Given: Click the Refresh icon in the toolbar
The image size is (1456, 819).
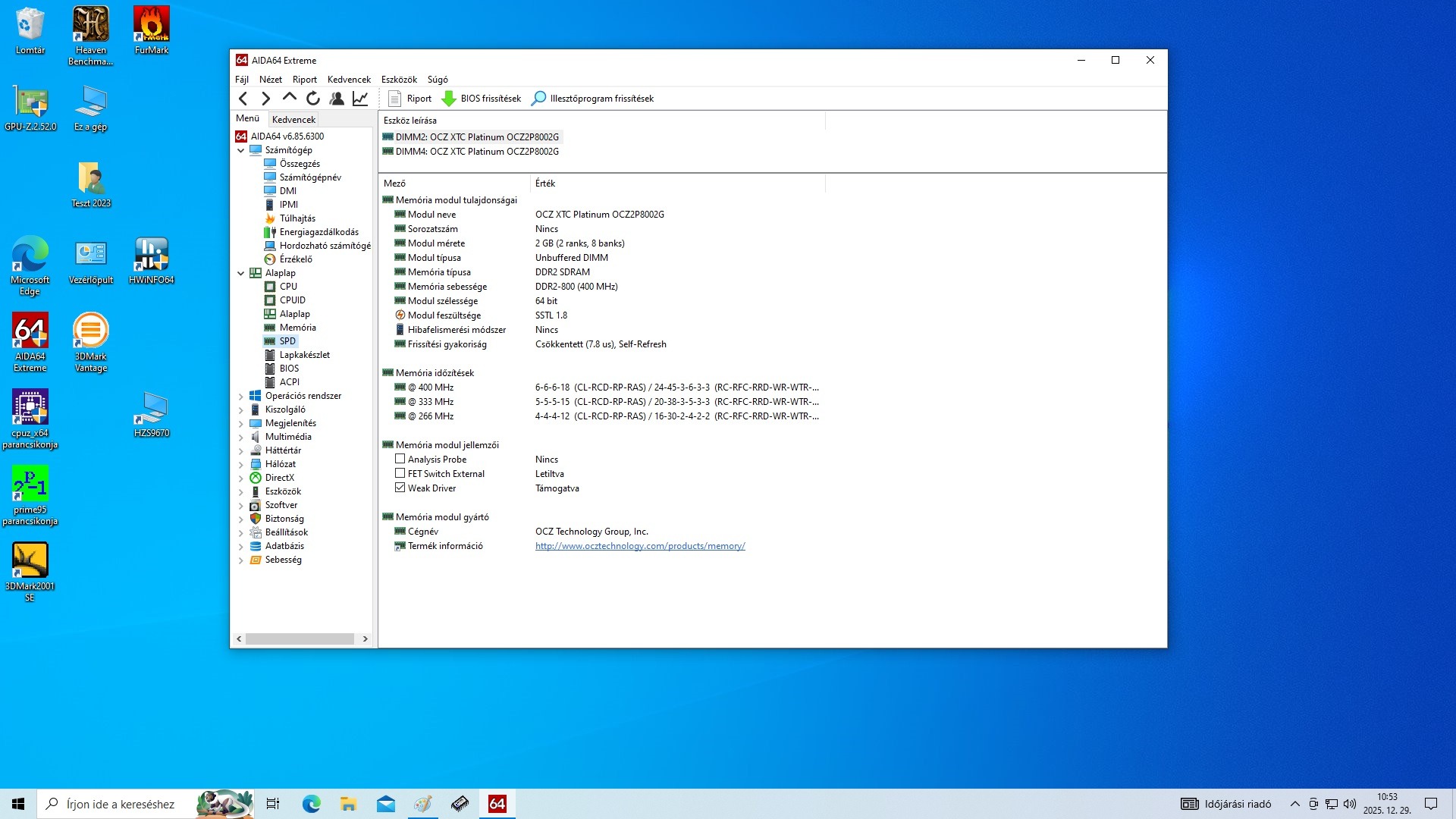Looking at the screenshot, I should click(313, 99).
